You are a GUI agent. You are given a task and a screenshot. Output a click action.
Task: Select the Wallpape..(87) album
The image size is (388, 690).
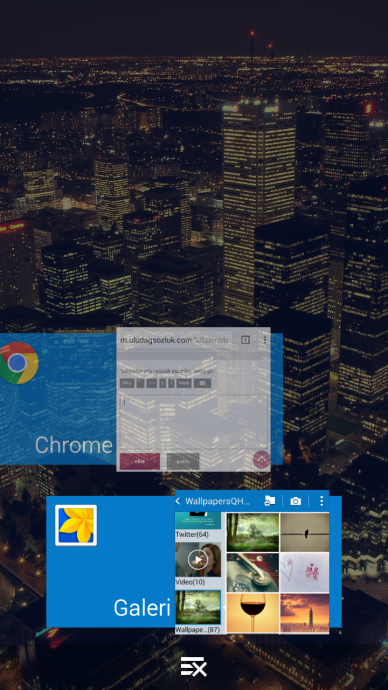click(198, 612)
